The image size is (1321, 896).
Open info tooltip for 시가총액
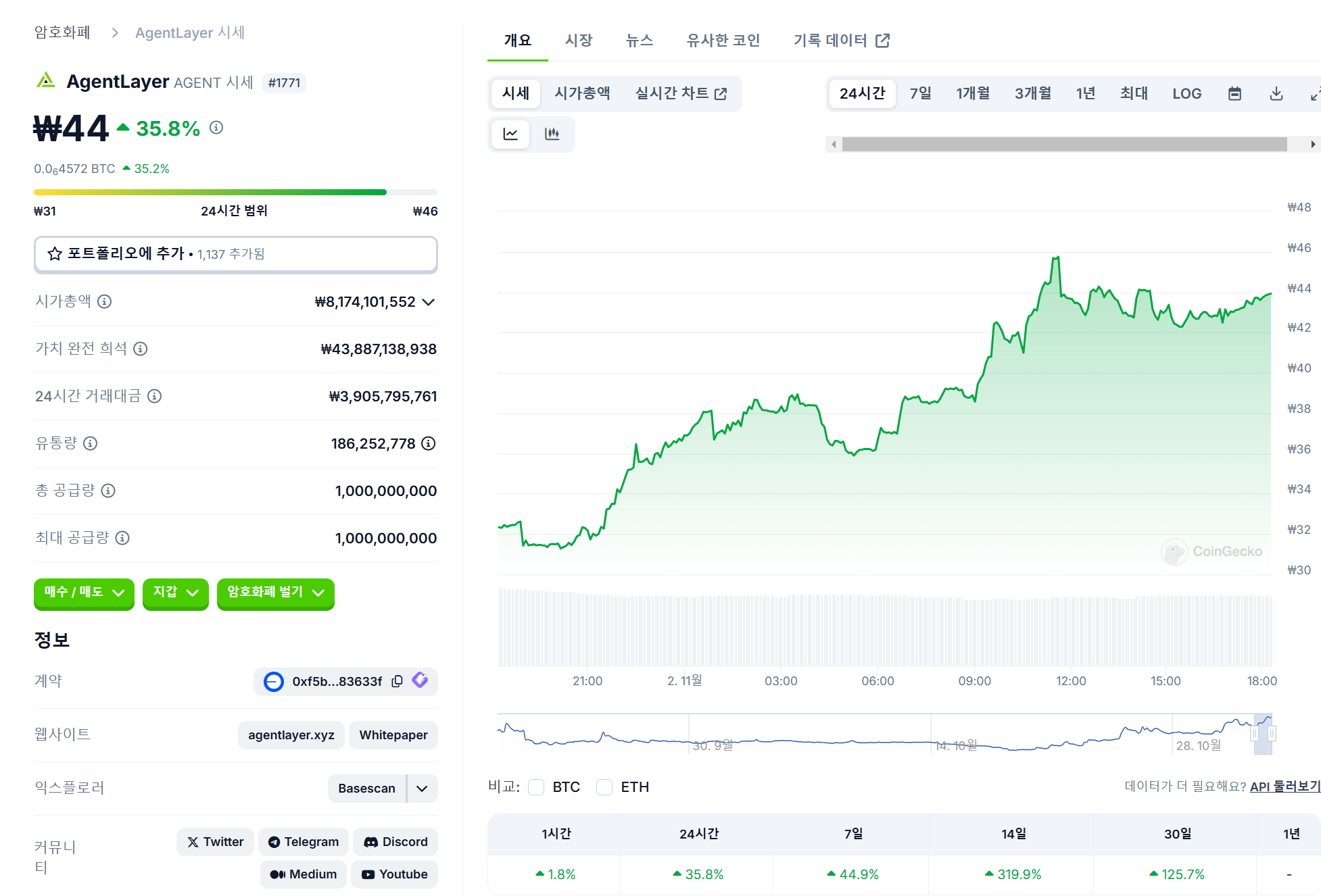click(104, 301)
